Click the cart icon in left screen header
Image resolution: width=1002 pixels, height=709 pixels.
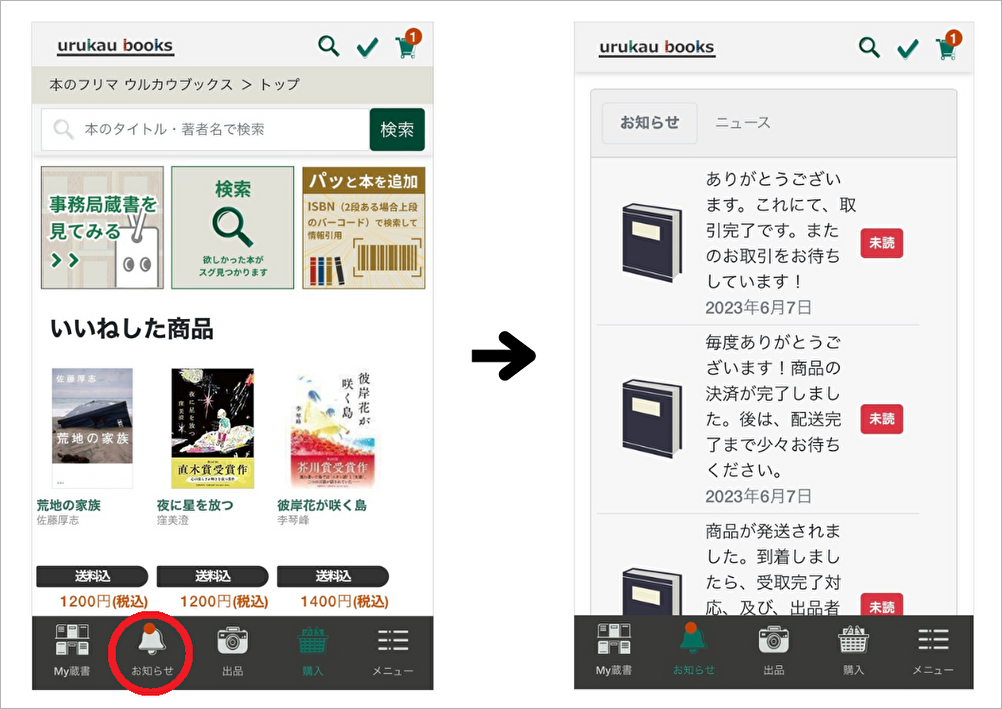point(406,46)
